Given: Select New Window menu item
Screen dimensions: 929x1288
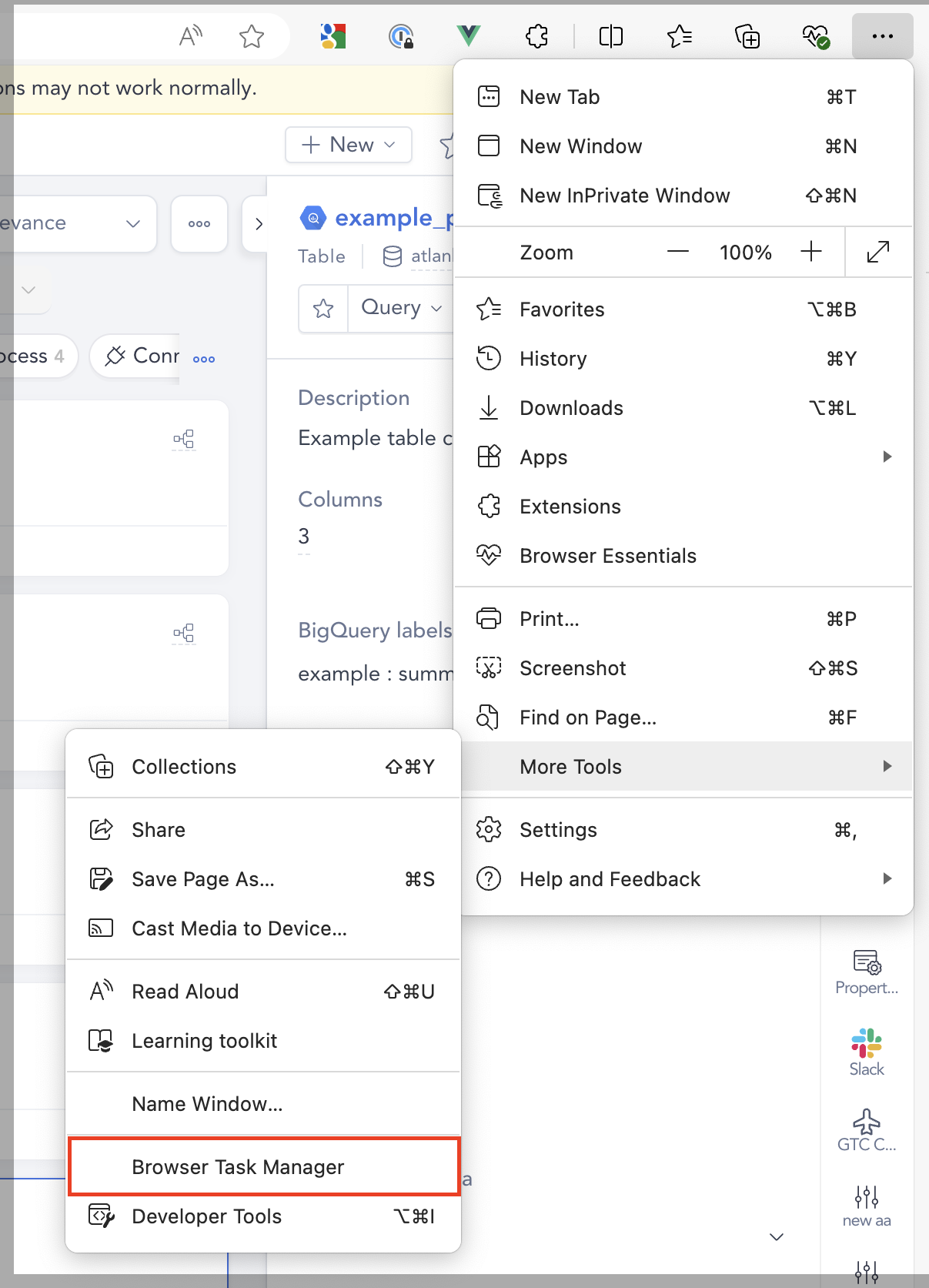Looking at the screenshot, I should (x=683, y=146).
